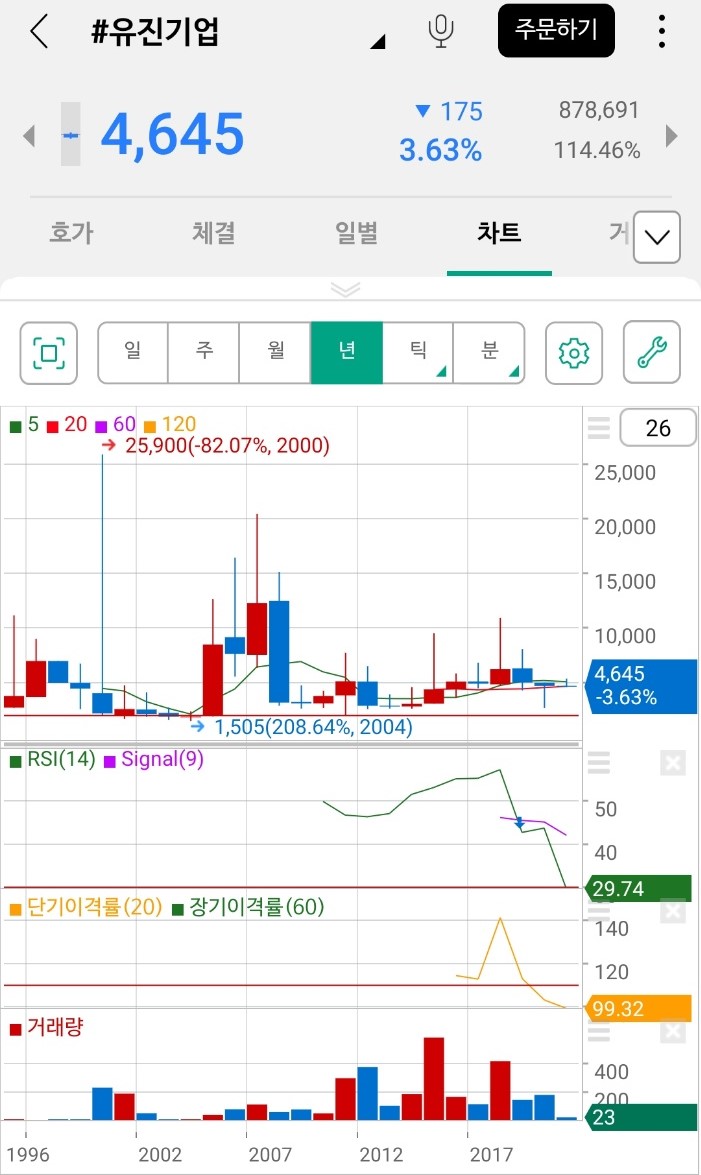Select 일 daily chart period

click(133, 353)
